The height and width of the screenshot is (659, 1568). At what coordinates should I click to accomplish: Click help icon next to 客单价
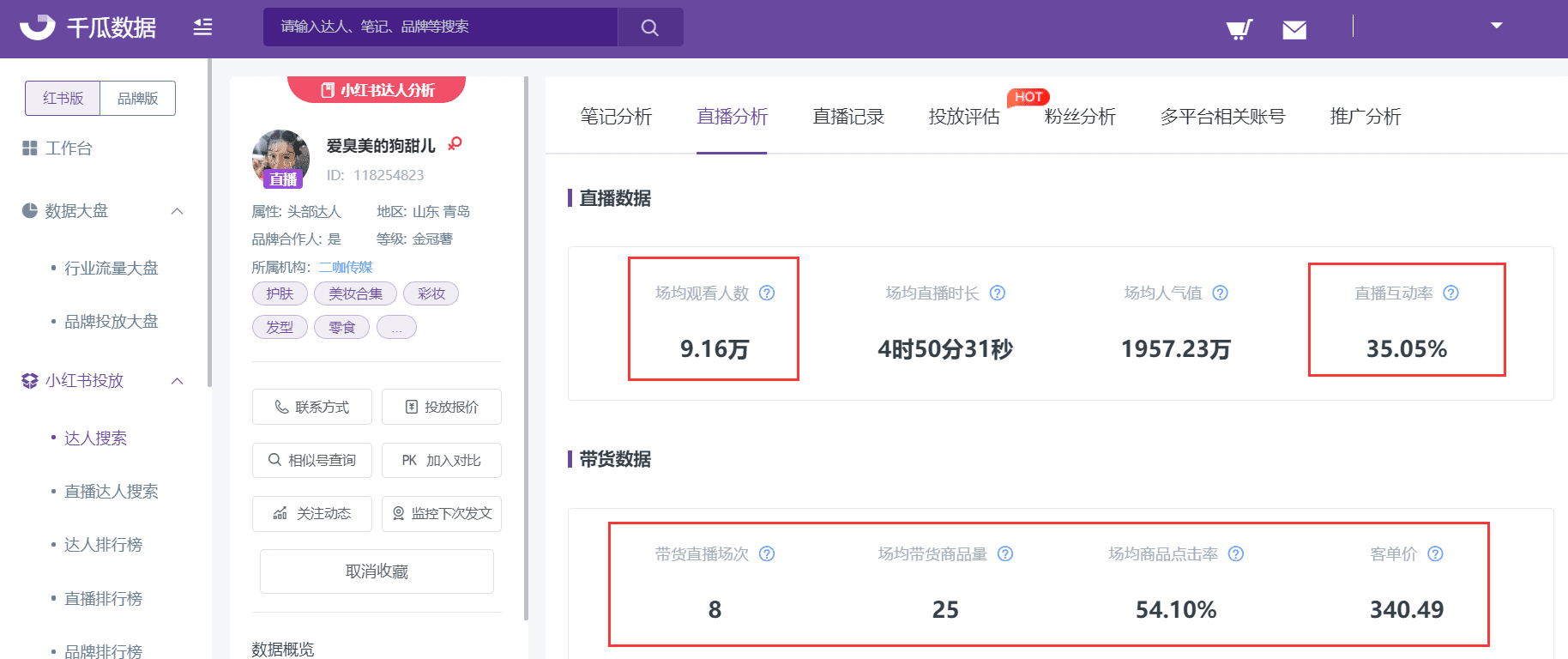point(1436,554)
